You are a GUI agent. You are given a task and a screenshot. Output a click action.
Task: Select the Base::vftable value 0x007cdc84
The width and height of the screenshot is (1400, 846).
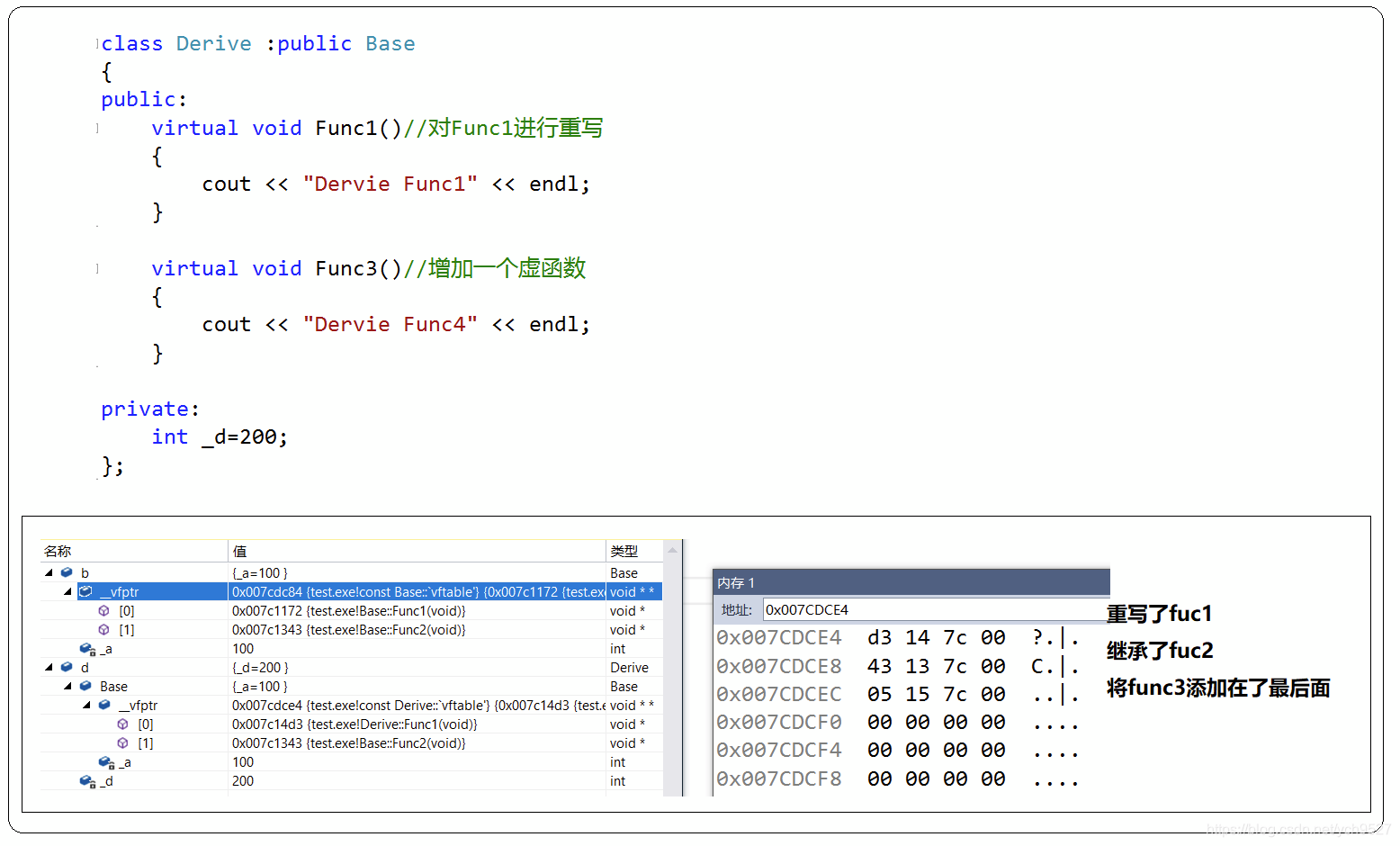click(x=418, y=591)
